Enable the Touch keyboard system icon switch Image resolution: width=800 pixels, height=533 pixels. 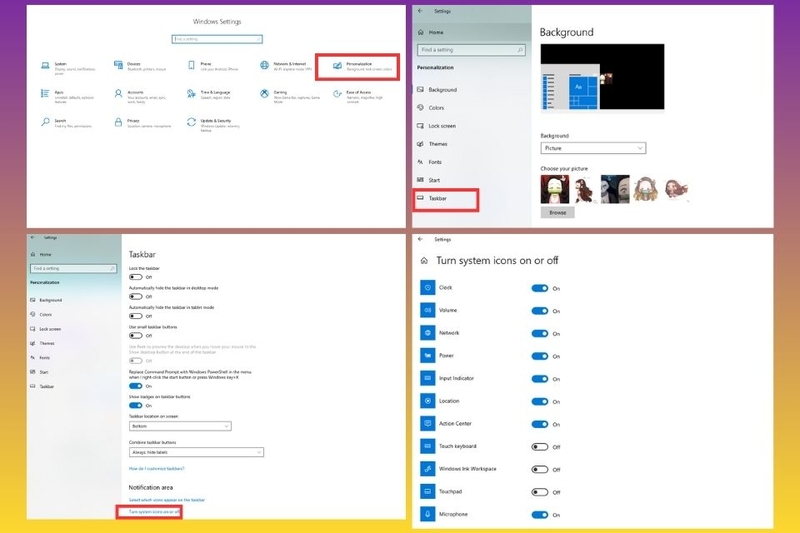540,447
